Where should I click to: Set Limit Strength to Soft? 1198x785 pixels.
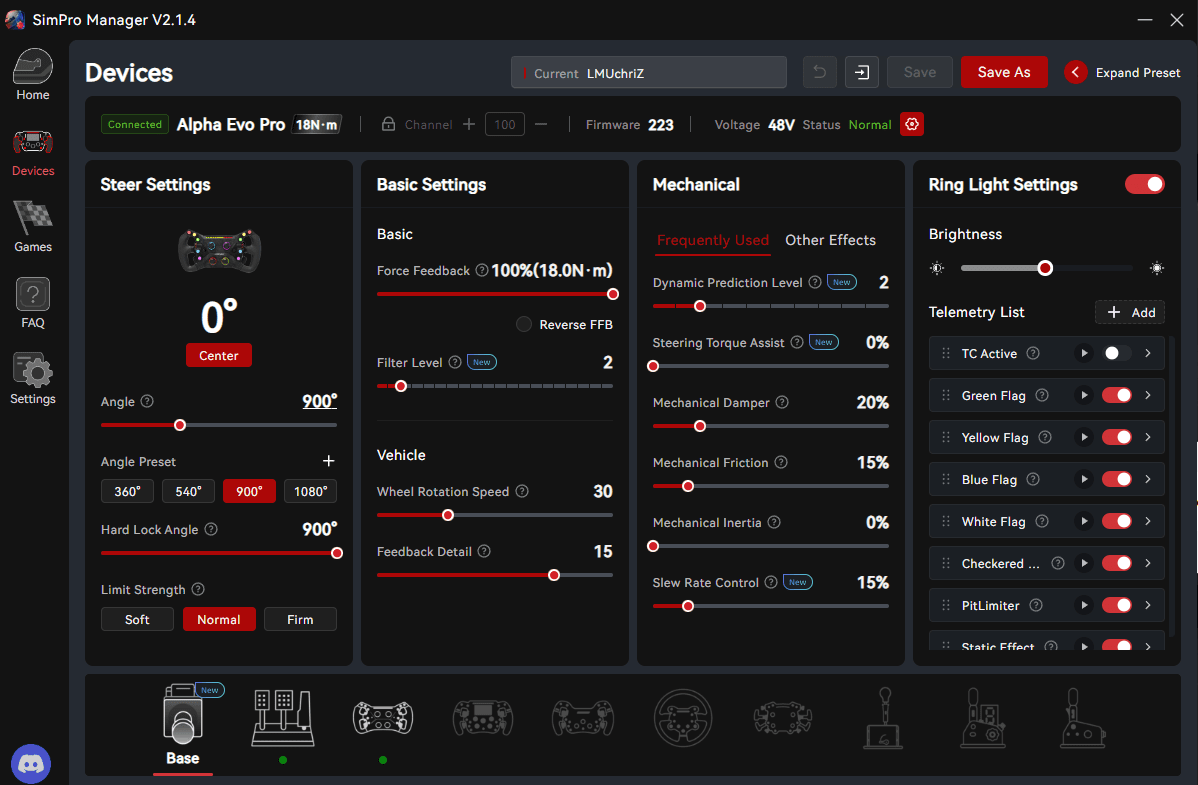point(137,619)
